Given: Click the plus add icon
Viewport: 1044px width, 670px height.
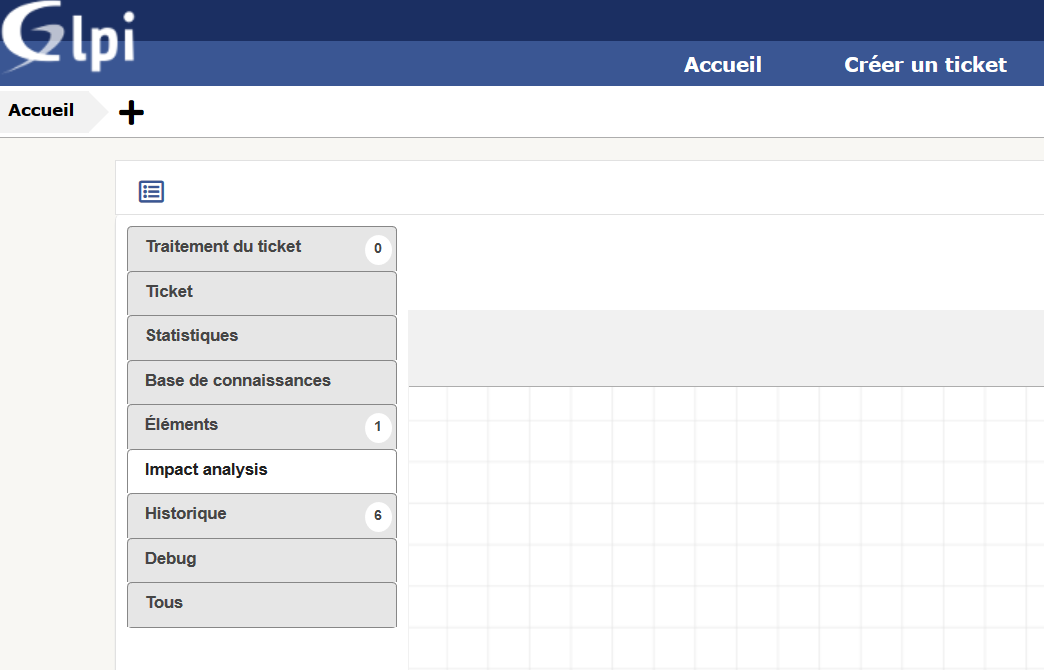Looking at the screenshot, I should point(131,112).
